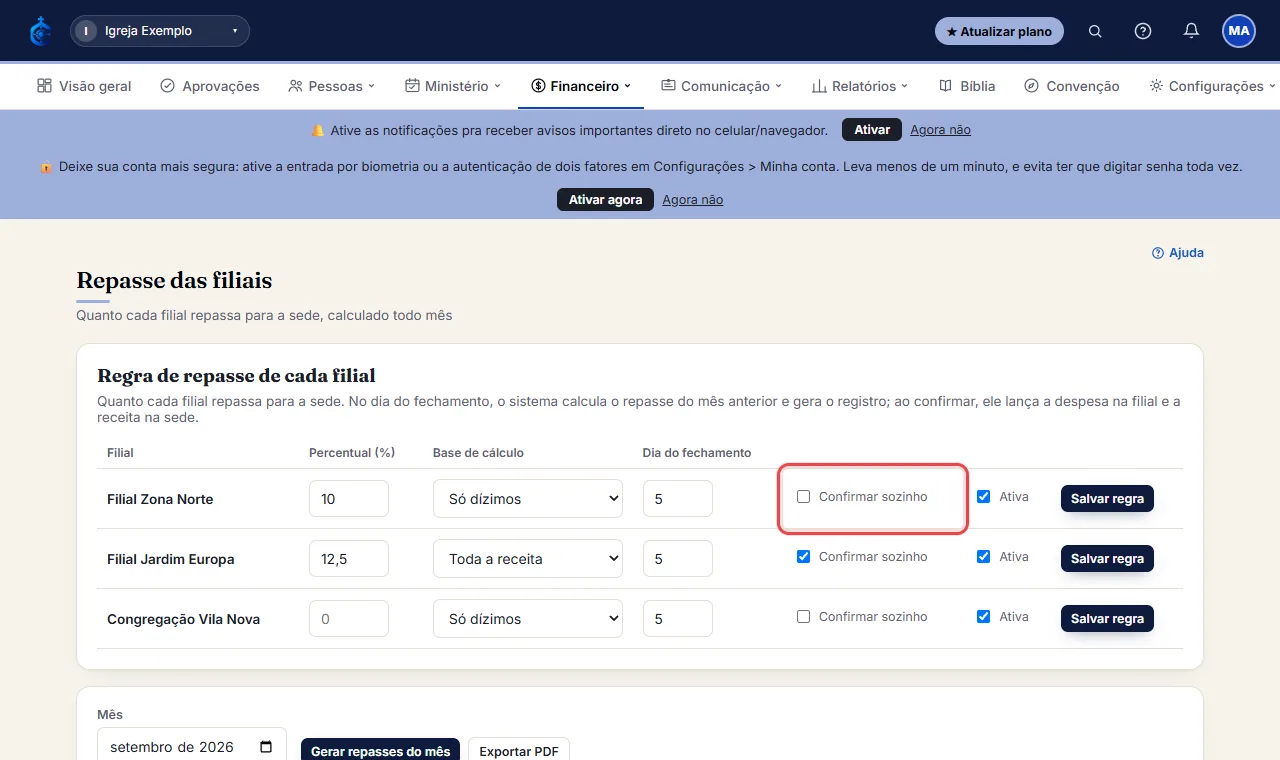The width and height of the screenshot is (1280, 760).
Task: Open the search magnifier icon
Action: coord(1095,31)
